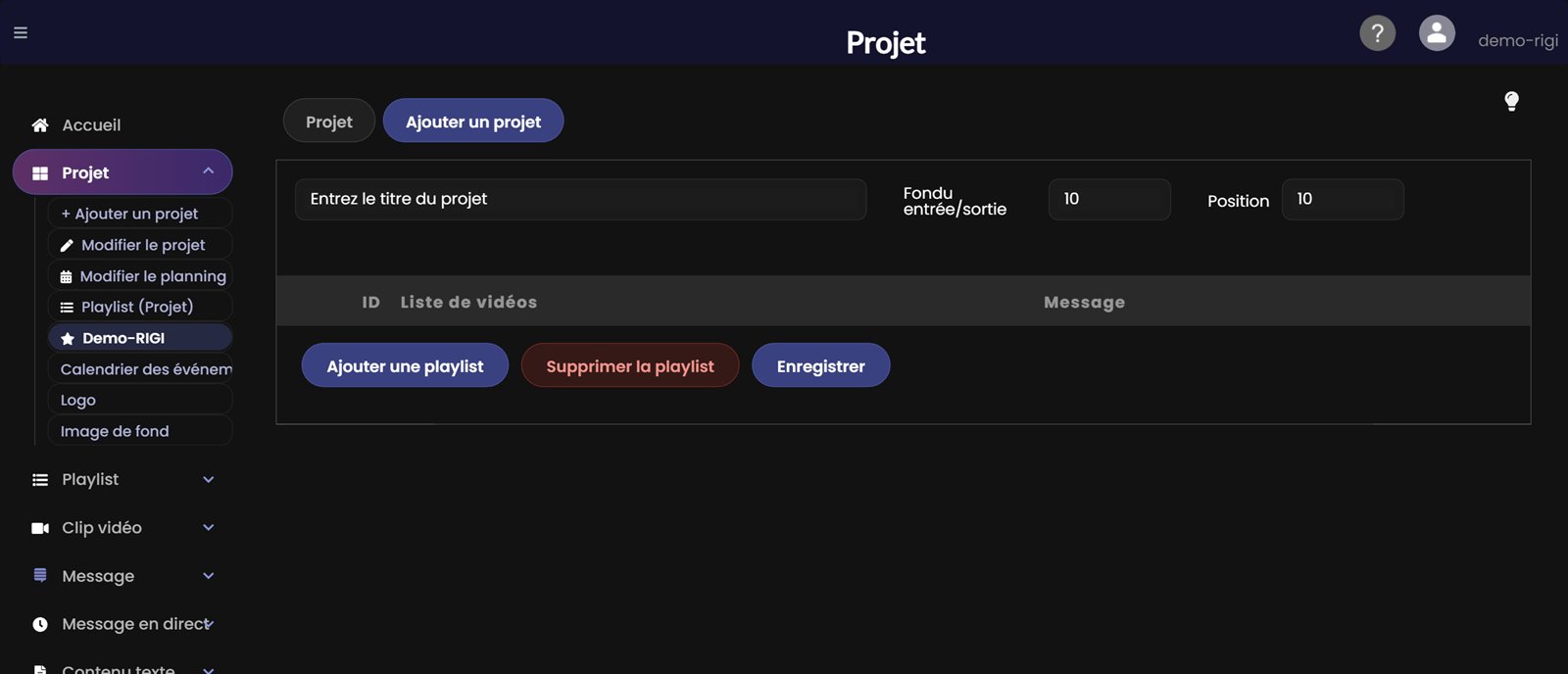Click the Ajouter une playlist button

click(x=405, y=365)
